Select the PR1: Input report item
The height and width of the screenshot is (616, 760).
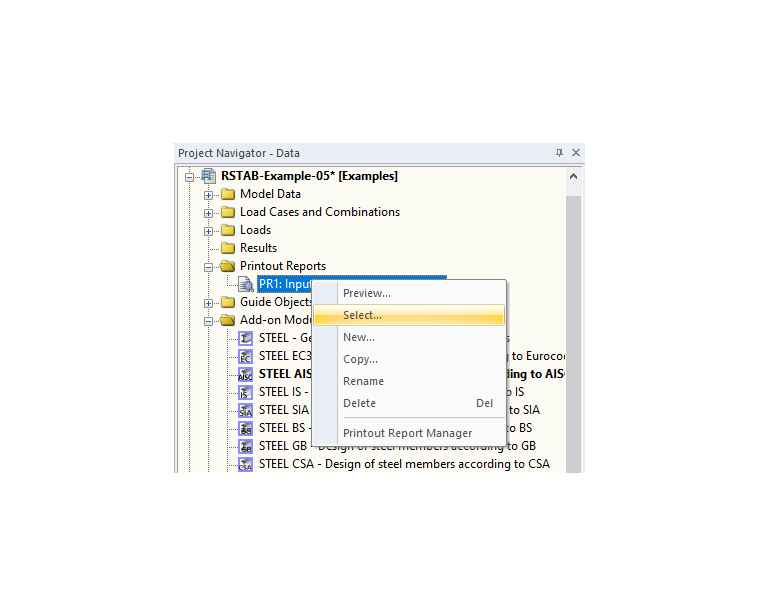coord(285,284)
